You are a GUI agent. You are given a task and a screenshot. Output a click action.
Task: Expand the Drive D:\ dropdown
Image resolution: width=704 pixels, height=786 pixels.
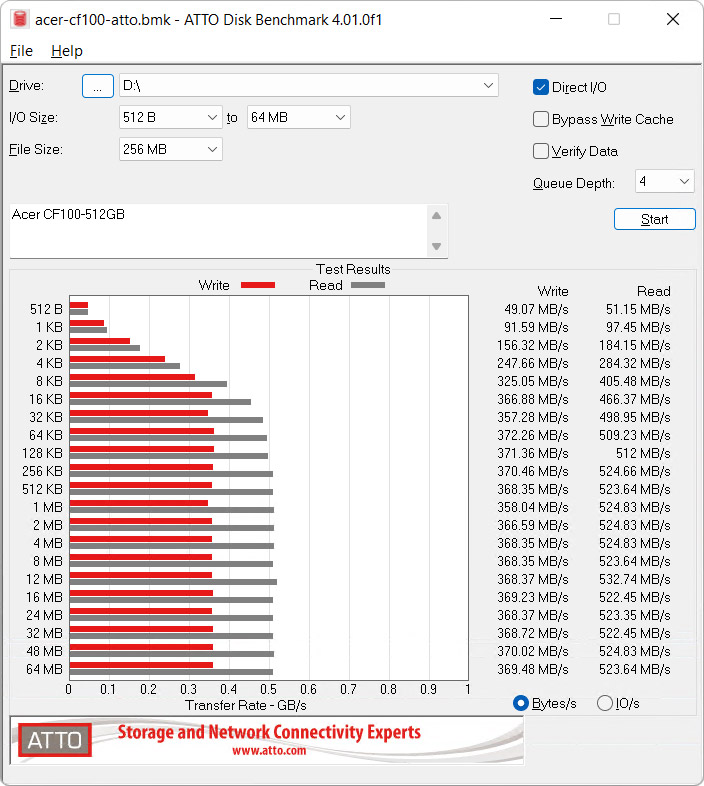click(x=309, y=85)
